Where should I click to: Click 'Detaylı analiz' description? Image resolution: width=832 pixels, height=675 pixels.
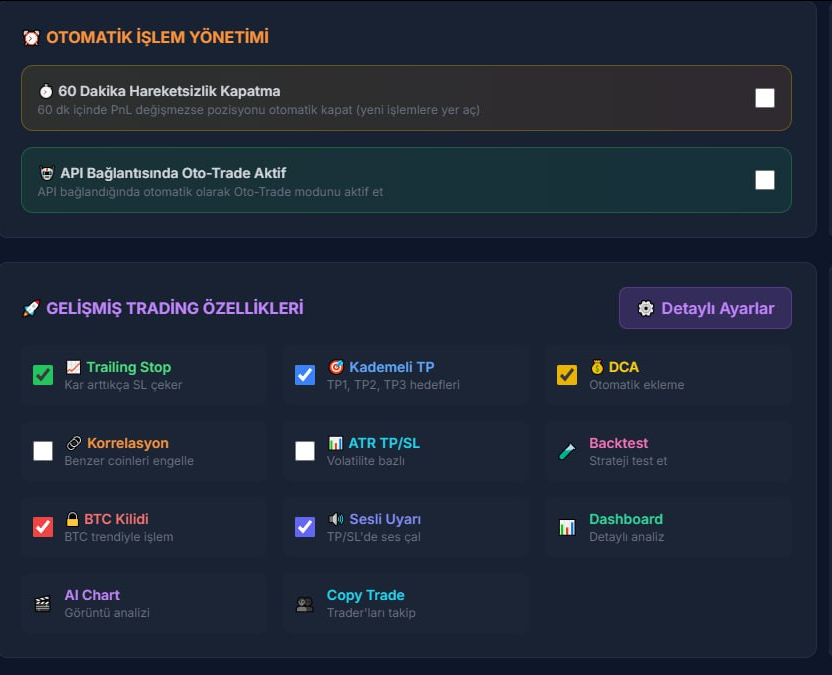coord(627,537)
